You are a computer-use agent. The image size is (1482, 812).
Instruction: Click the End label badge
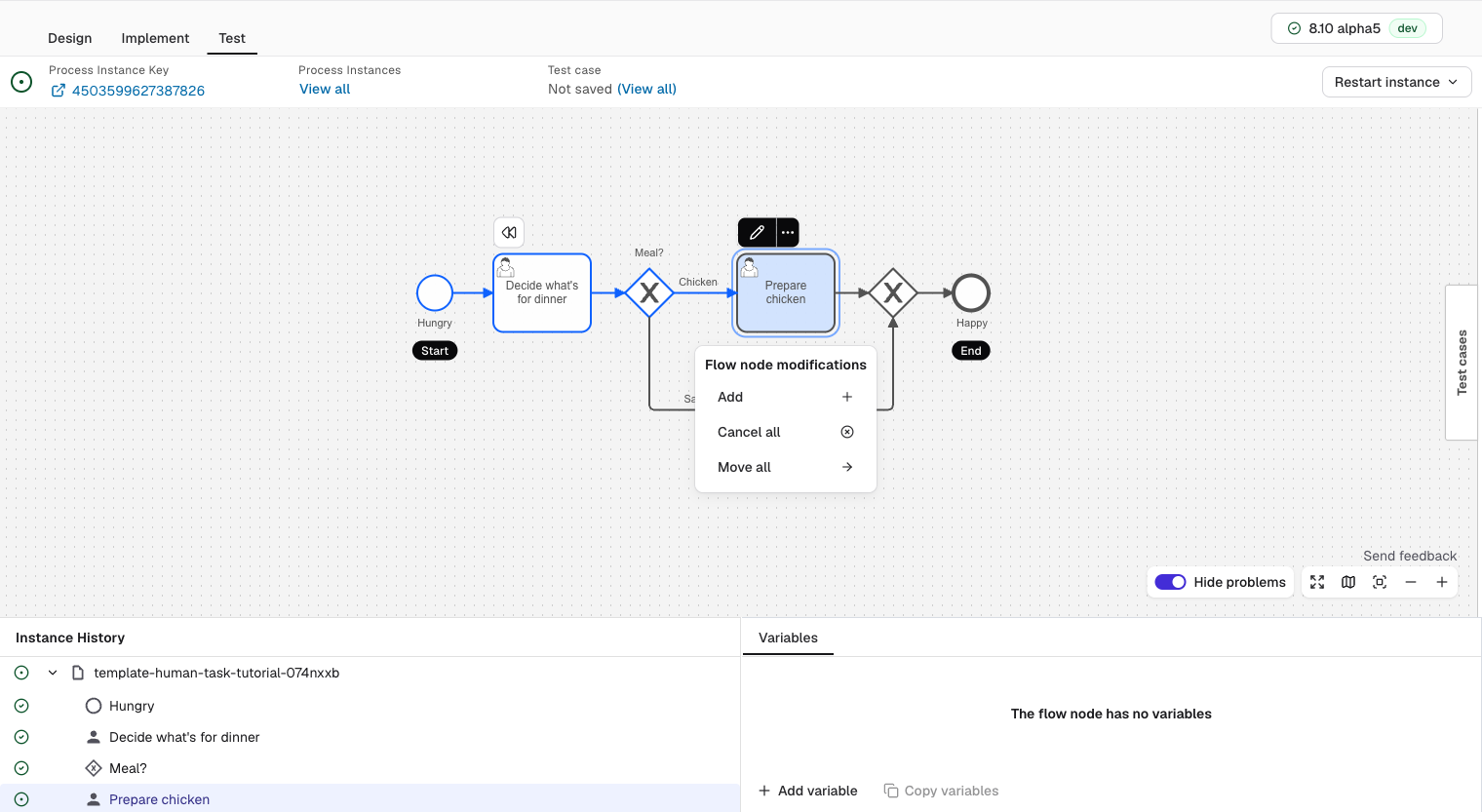point(971,351)
